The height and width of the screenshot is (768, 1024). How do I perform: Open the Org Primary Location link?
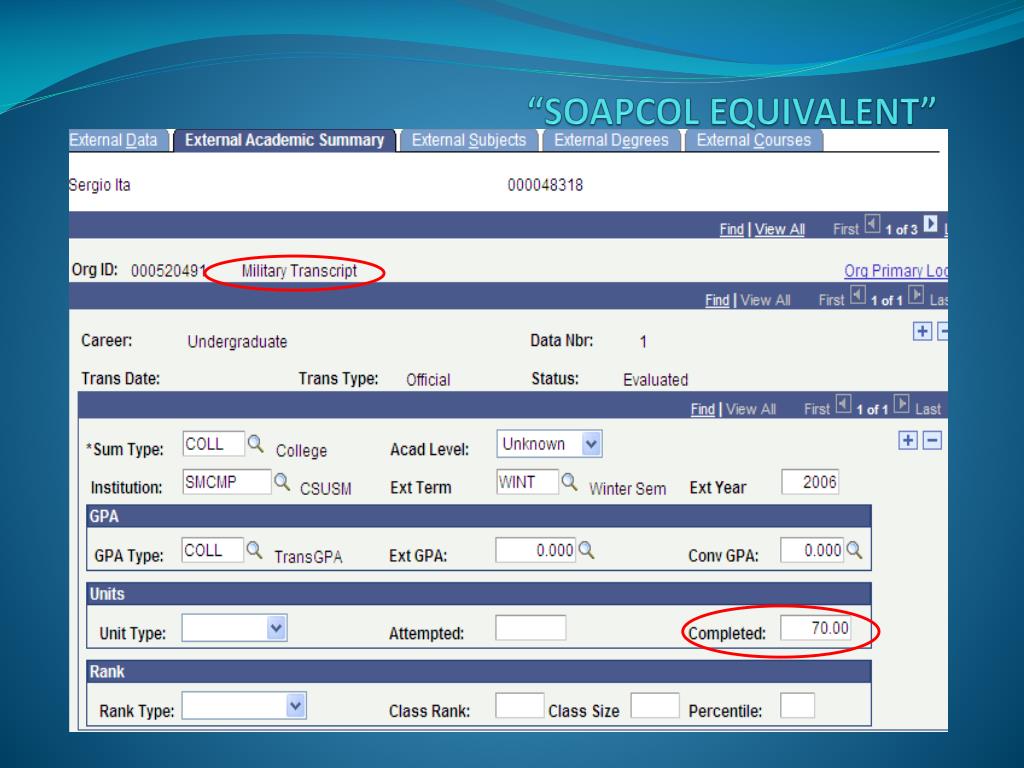895,270
